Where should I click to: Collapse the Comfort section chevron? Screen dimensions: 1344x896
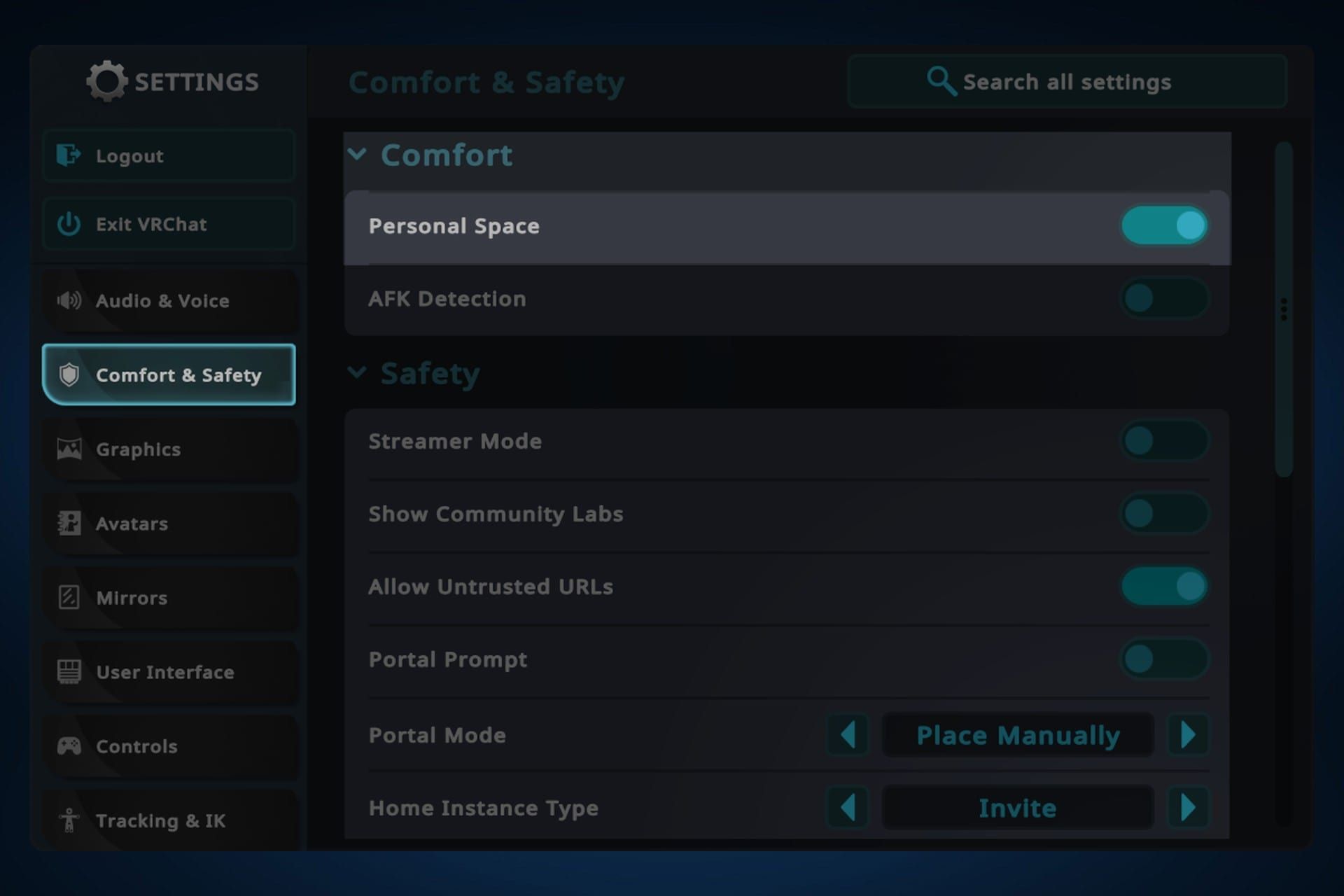(357, 154)
